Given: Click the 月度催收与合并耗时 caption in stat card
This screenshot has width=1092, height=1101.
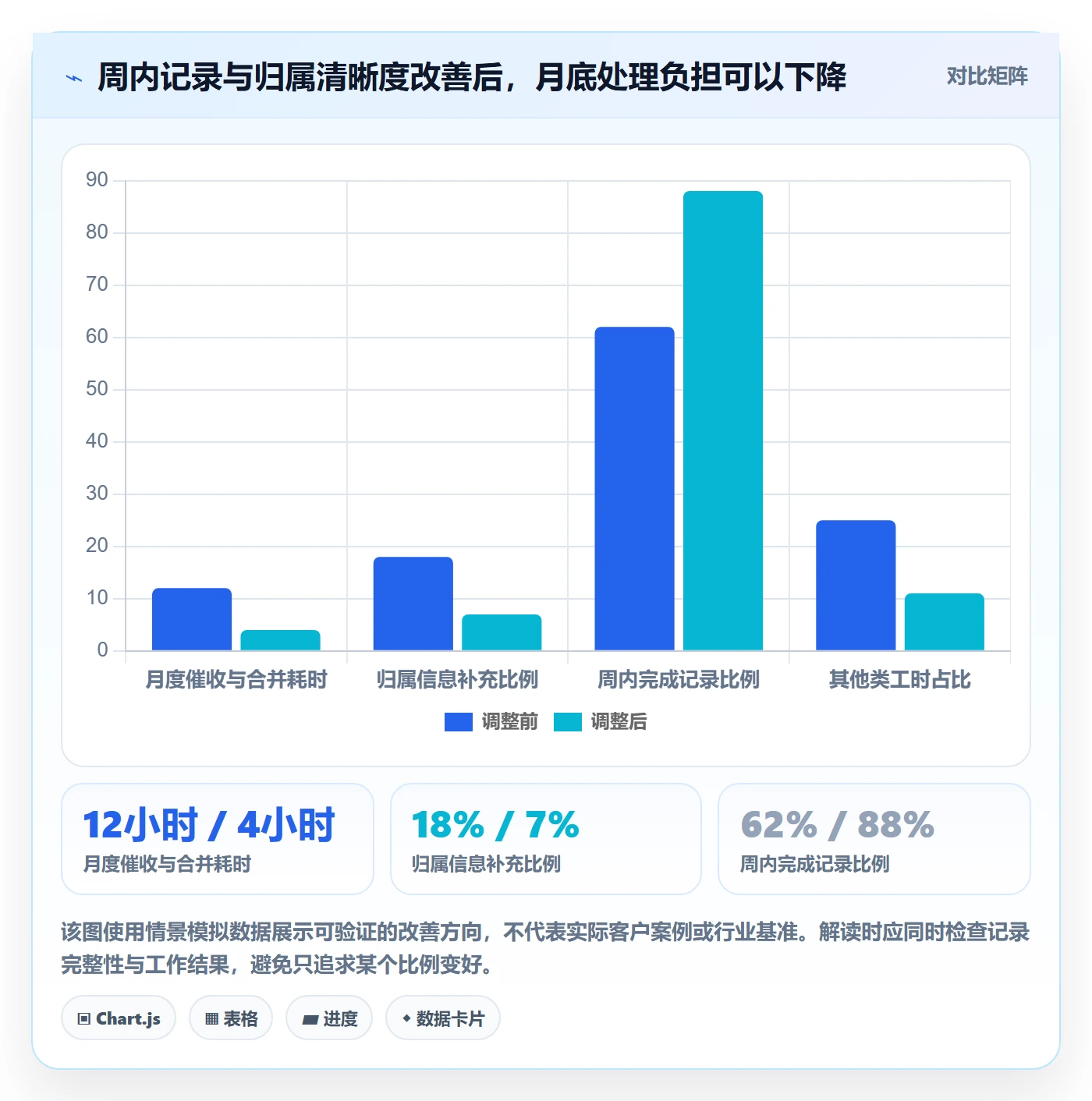Looking at the screenshot, I should coord(167,864).
